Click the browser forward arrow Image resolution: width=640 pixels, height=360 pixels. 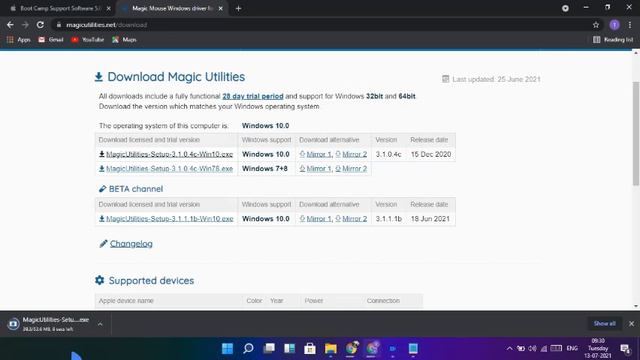pyautogui.click(x=25, y=25)
